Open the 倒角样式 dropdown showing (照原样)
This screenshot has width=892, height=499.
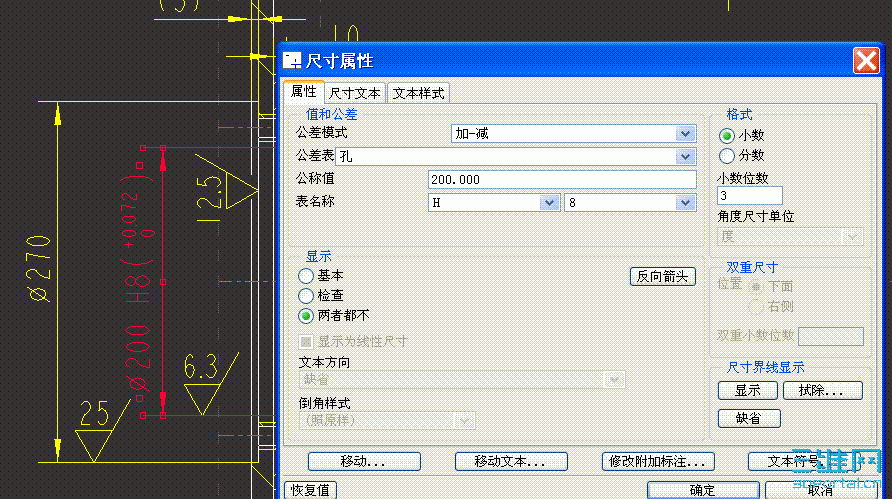pyautogui.click(x=387, y=420)
